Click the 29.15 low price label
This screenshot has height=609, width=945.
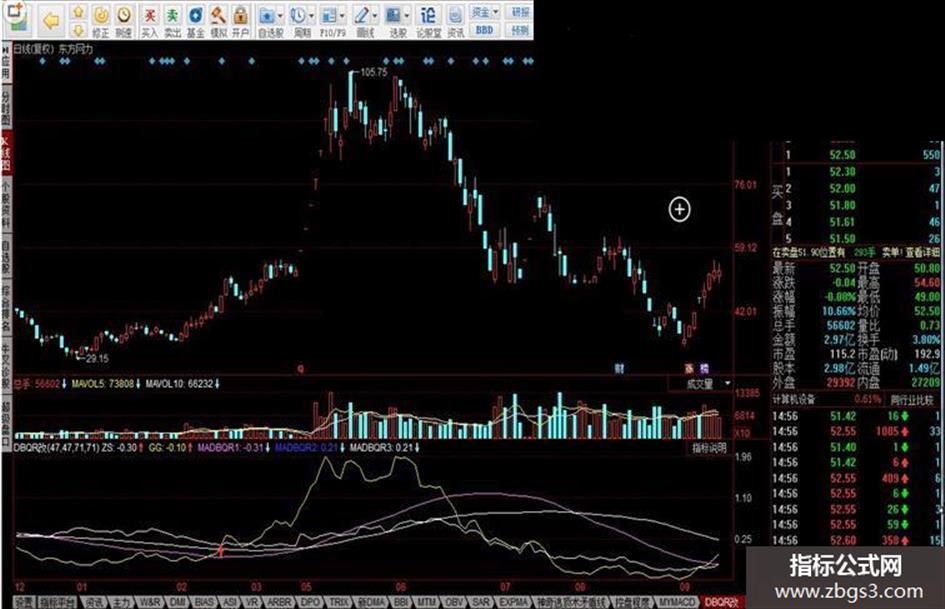point(97,358)
